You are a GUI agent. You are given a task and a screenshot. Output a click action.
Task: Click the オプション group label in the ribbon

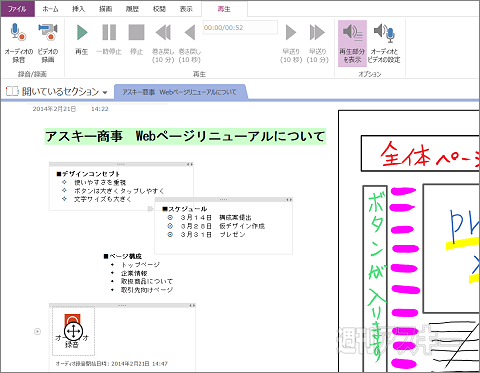[370, 74]
